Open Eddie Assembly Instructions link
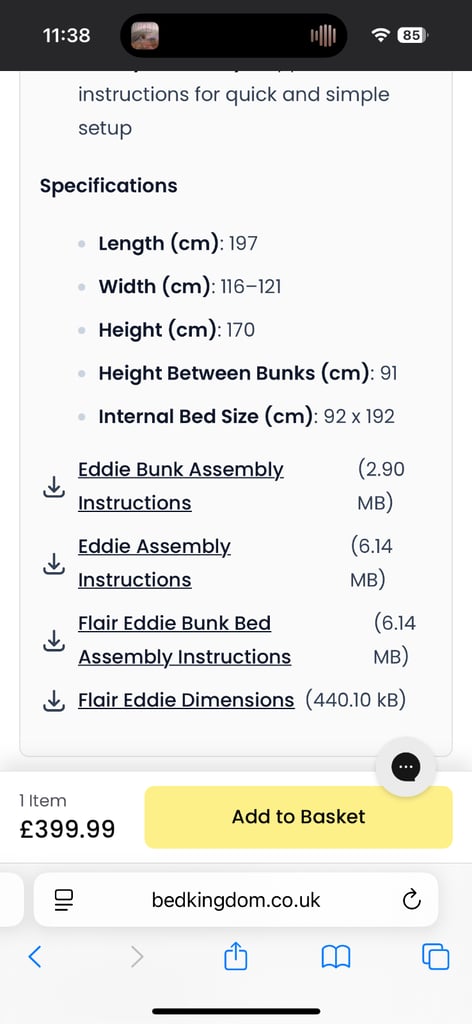472x1024 pixels. pos(155,563)
